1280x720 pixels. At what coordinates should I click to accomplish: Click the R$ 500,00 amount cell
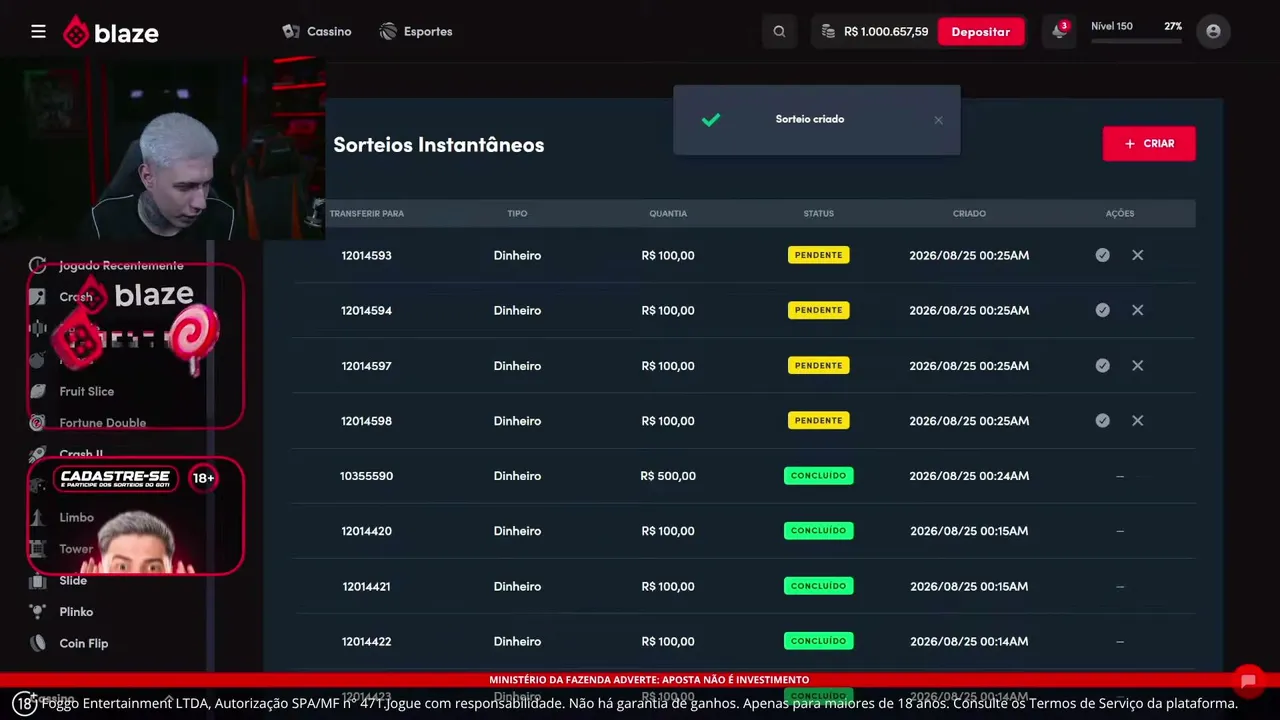tap(668, 476)
